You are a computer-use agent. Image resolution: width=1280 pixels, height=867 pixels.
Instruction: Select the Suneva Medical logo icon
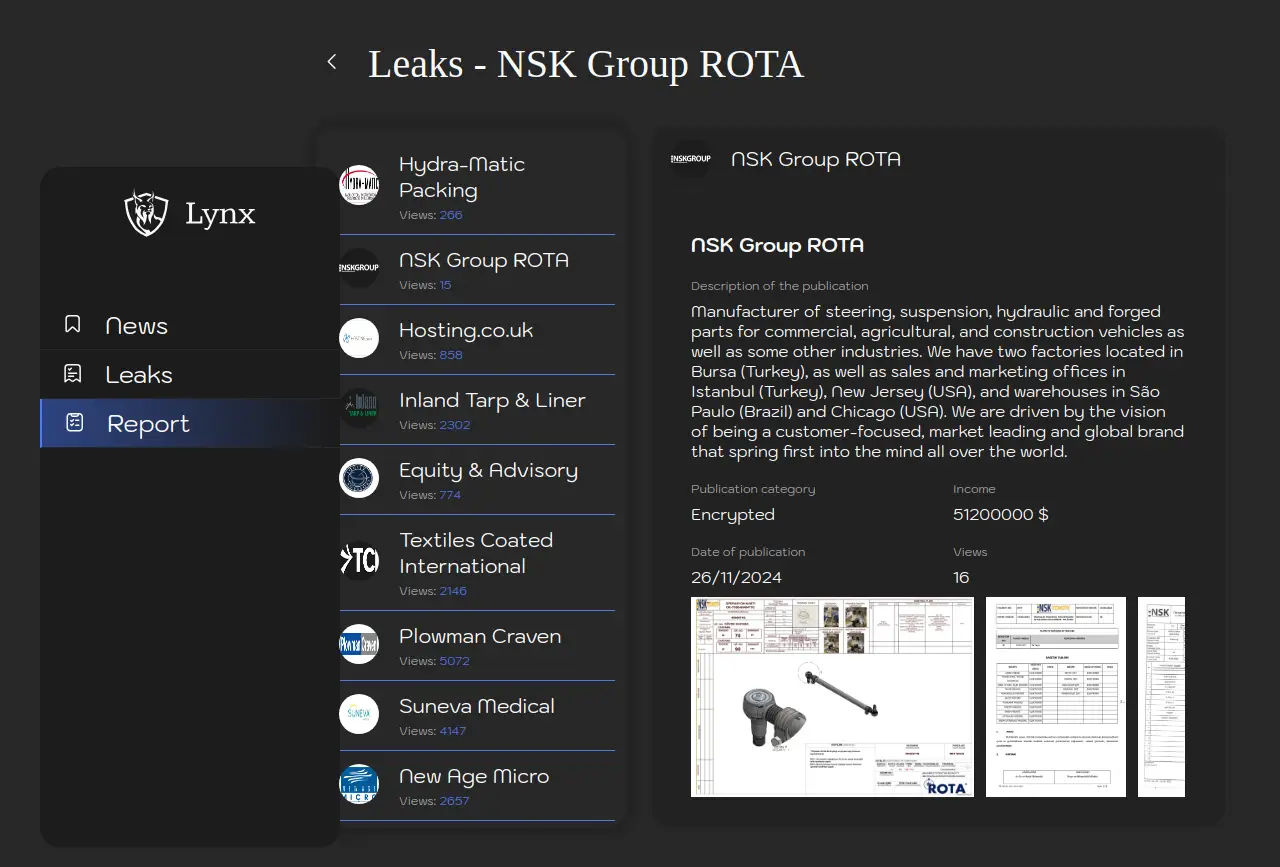tap(359, 714)
